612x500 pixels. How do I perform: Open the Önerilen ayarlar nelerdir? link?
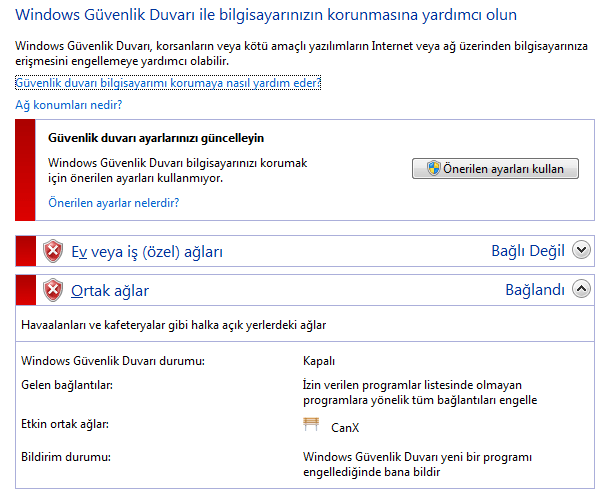114,203
